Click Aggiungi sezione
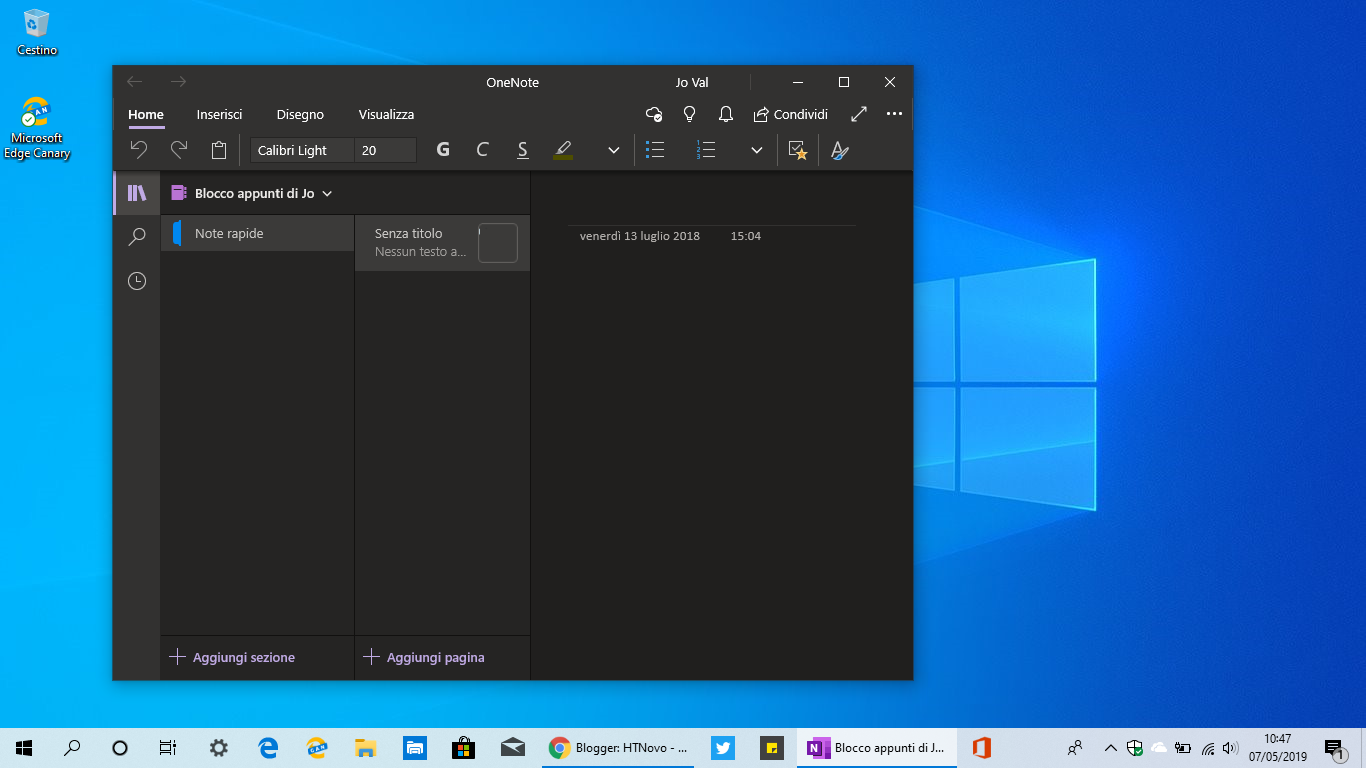The height and width of the screenshot is (768, 1366). click(232, 657)
